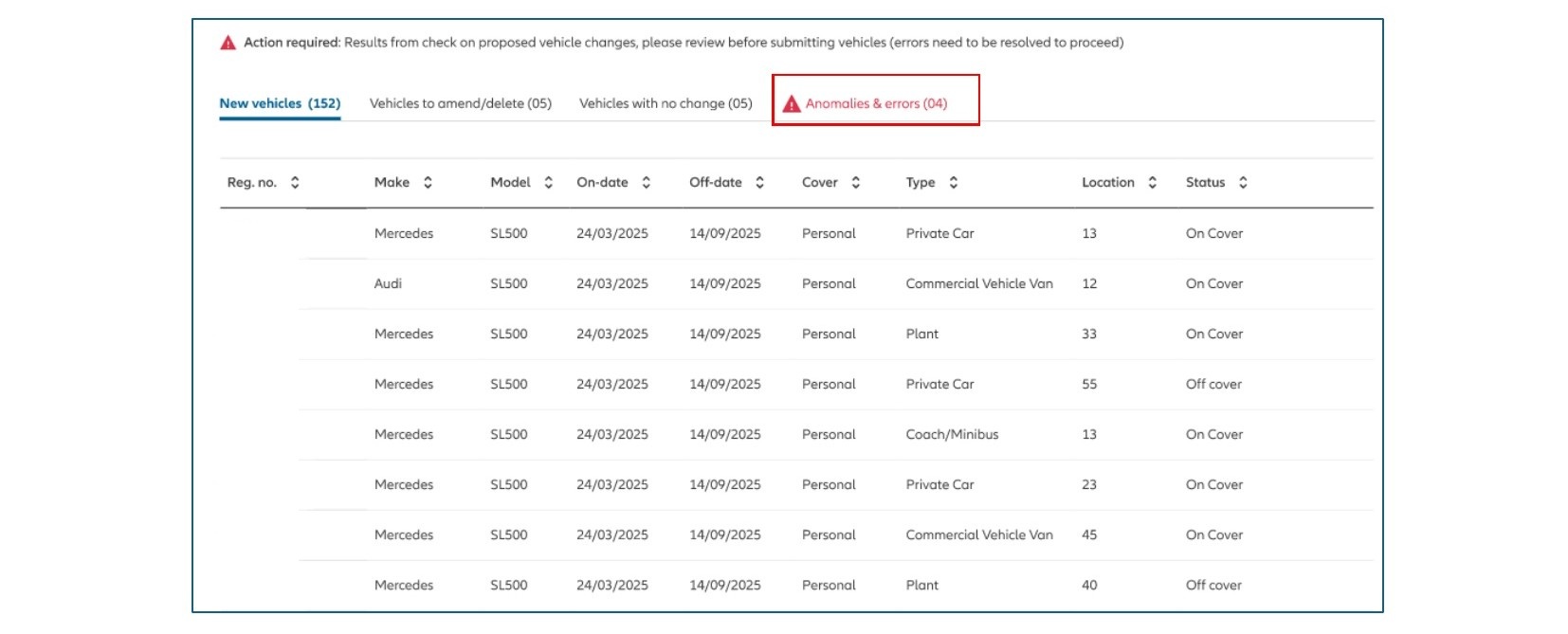Select Private Car in the location 23 row
Viewport: 1568px width, 634px height.
(939, 484)
